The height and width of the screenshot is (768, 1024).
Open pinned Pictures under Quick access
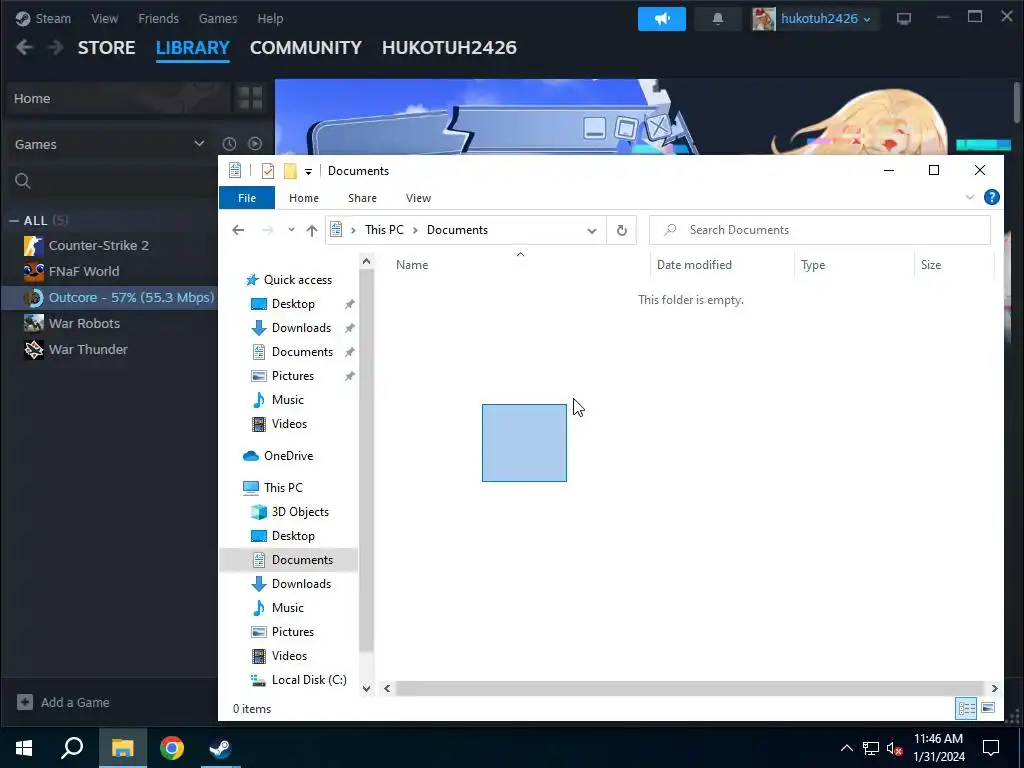293,376
